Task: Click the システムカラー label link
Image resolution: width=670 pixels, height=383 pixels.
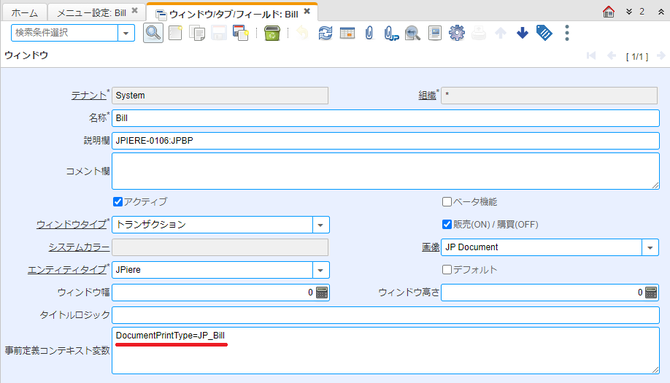Action: click(x=79, y=247)
